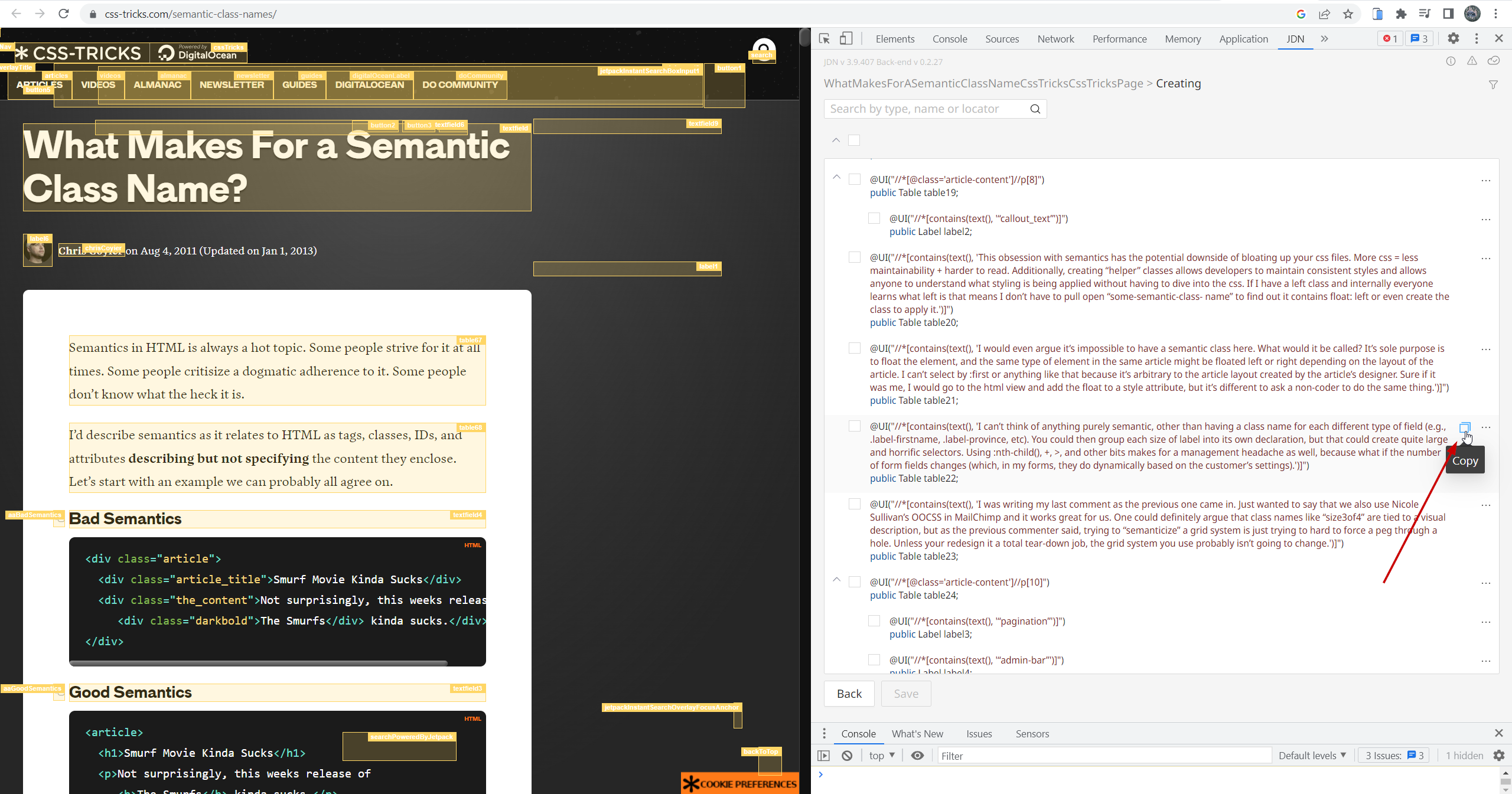This screenshot has width=1512, height=794.
Task: Open three-dot menu for table23 row
Action: 1486,505
